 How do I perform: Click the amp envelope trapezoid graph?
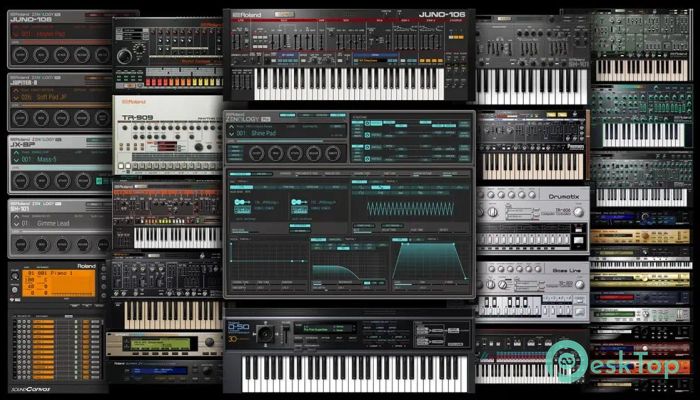pos(431,261)
